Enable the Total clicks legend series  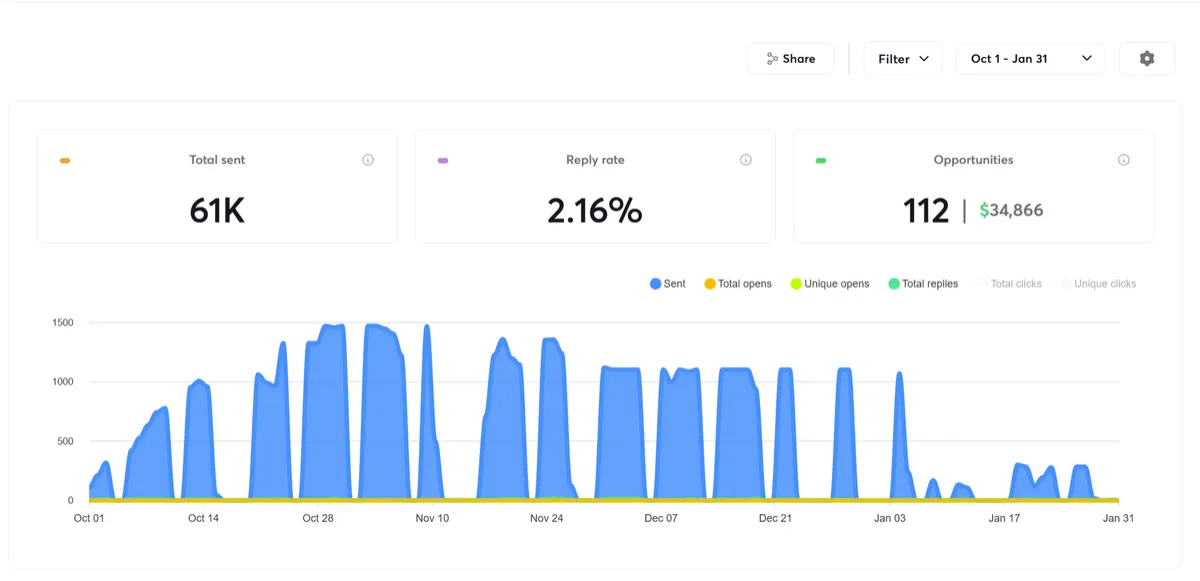[x=1009, y=284]
